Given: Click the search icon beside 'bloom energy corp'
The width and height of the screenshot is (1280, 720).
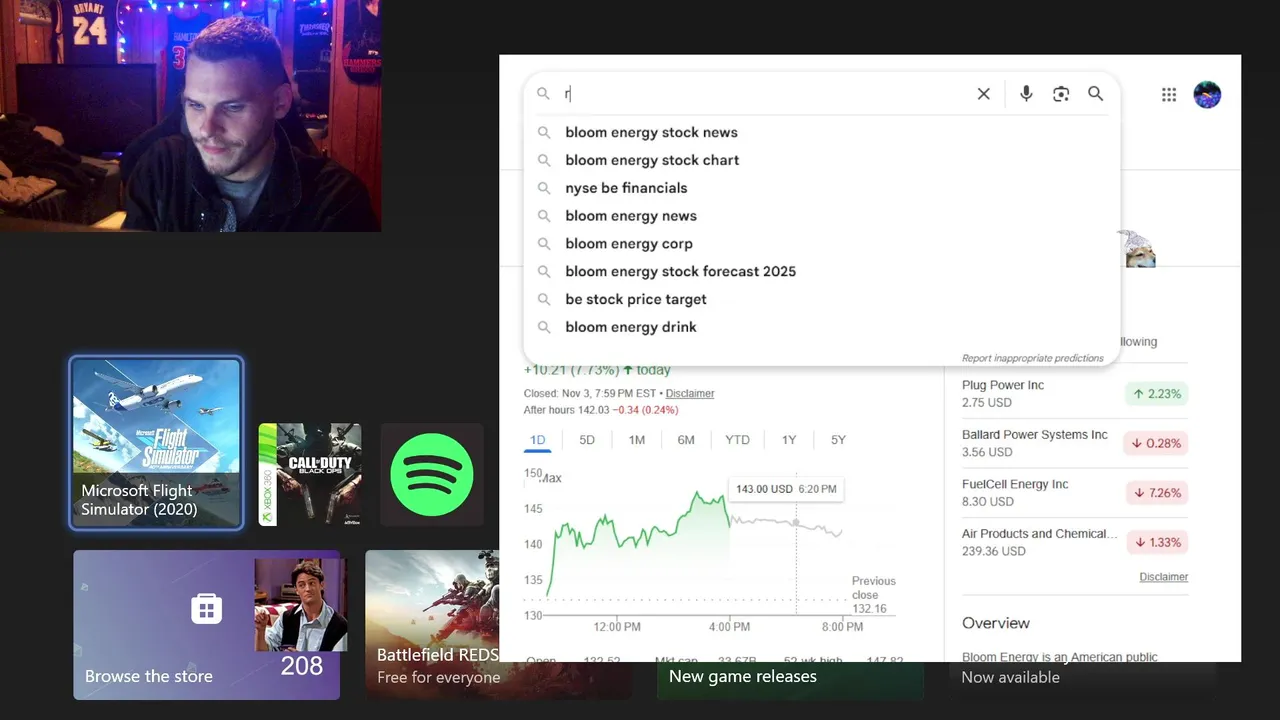Looking at the screenshot, I should 544,244.
